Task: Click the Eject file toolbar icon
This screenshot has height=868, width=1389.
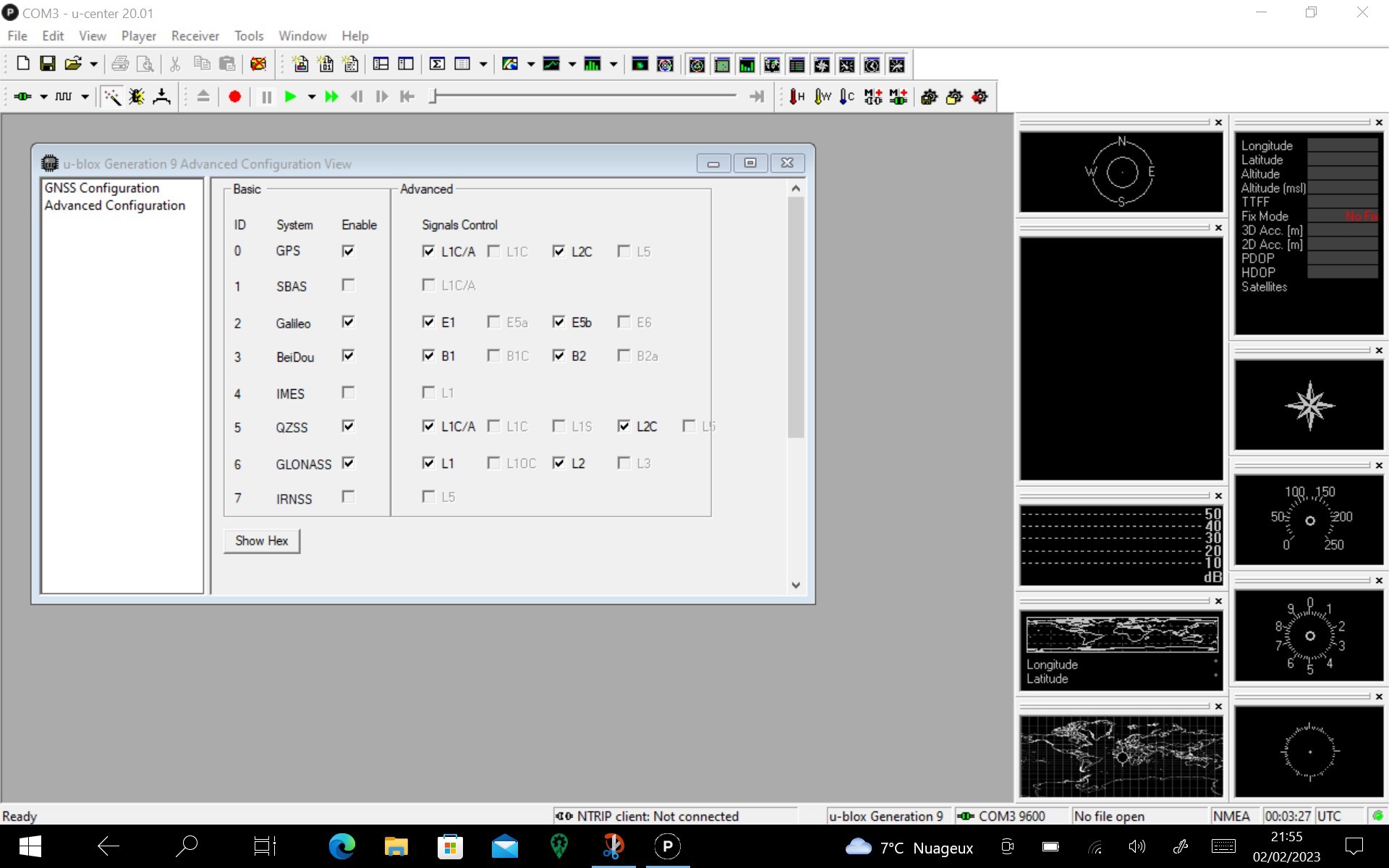Action: (203, 96)
